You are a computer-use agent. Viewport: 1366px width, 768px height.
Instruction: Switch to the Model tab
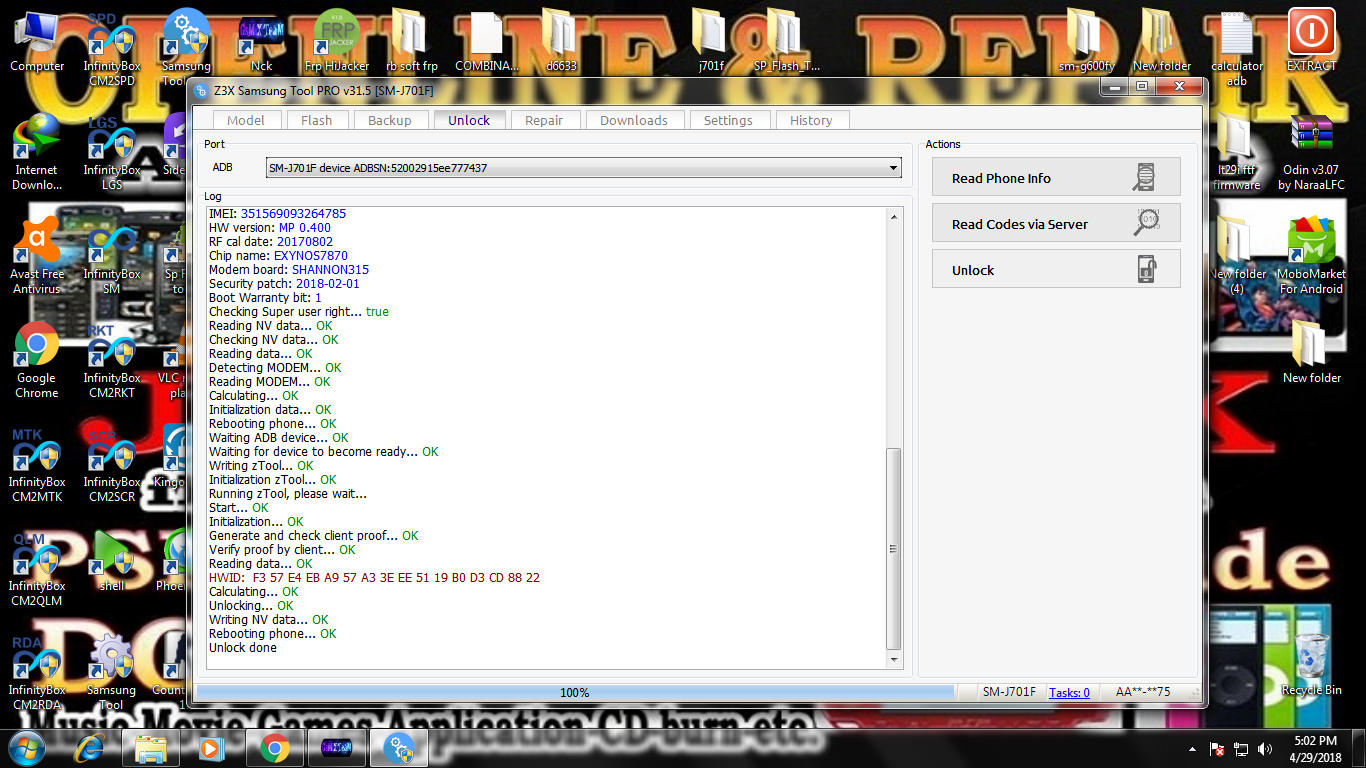(x=246, y=120)
